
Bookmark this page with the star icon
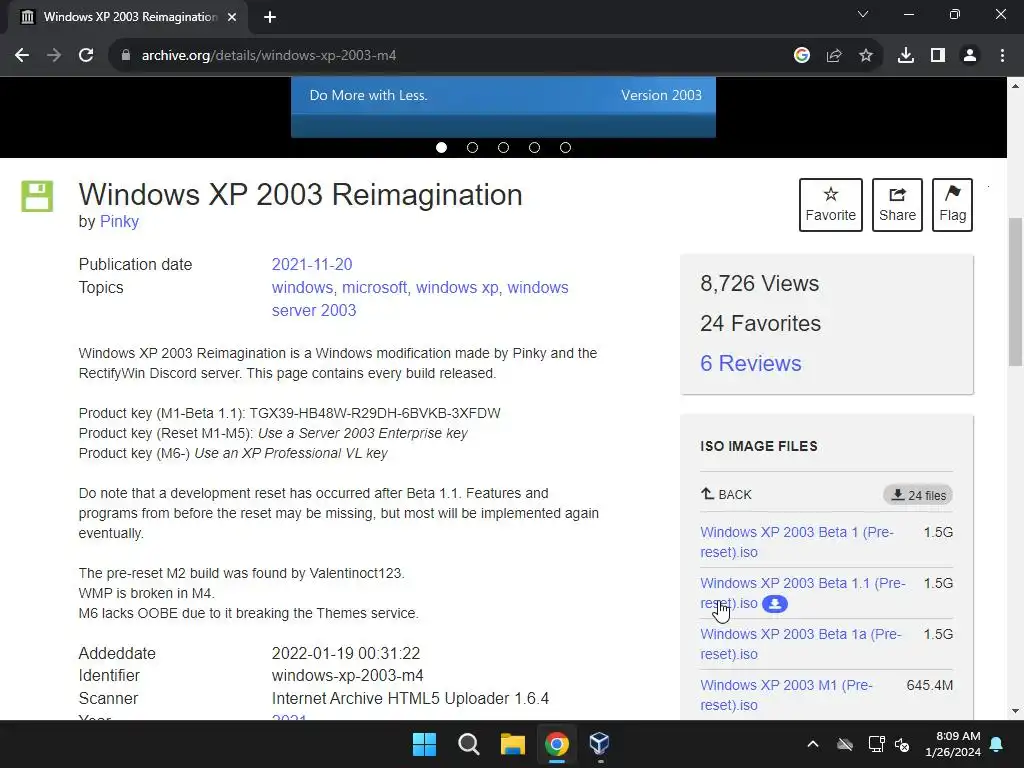pyautogui.click(x=866, y=56)
